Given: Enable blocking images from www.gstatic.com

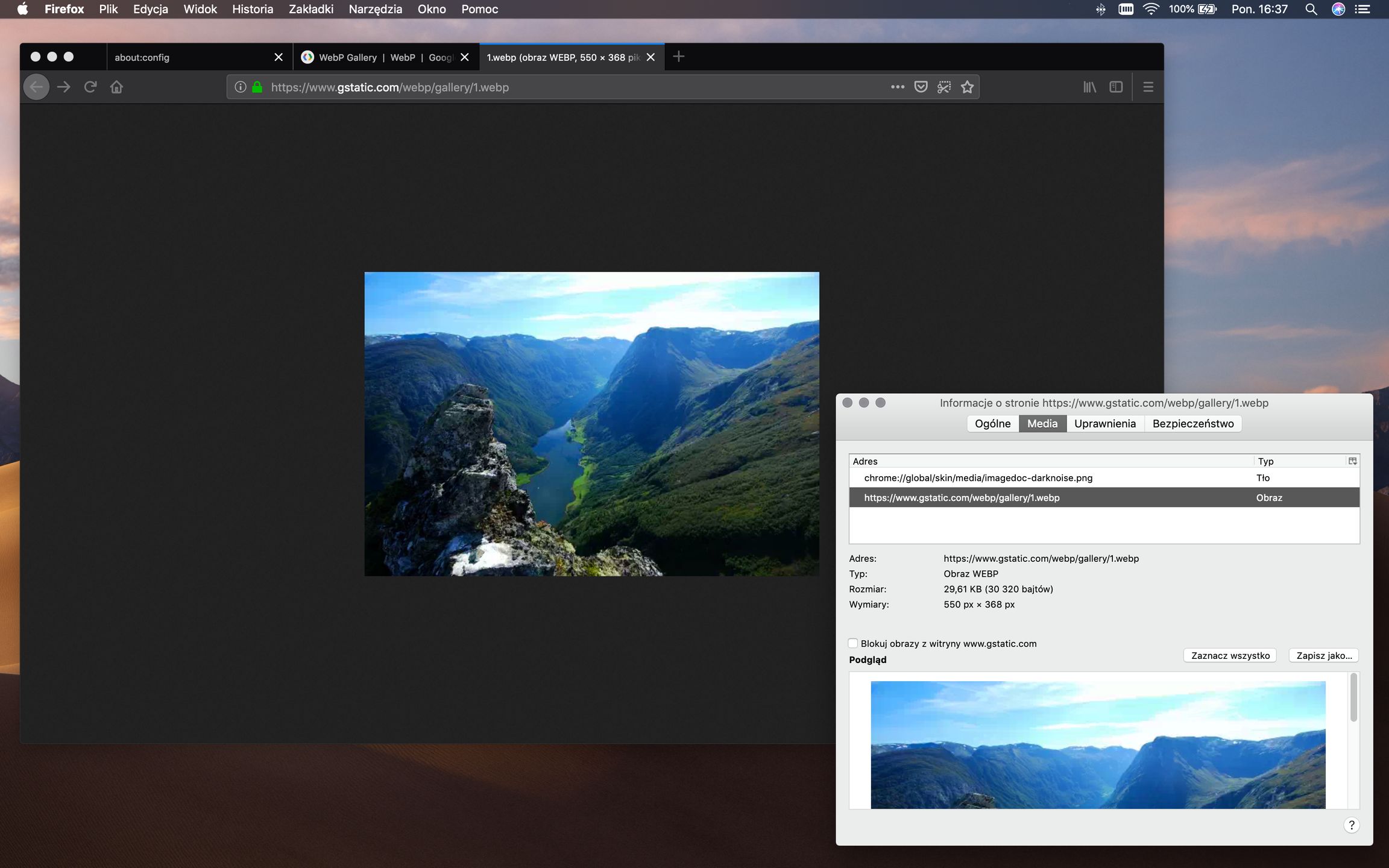Looking at the screenshot, I should (x=854, y=643).
